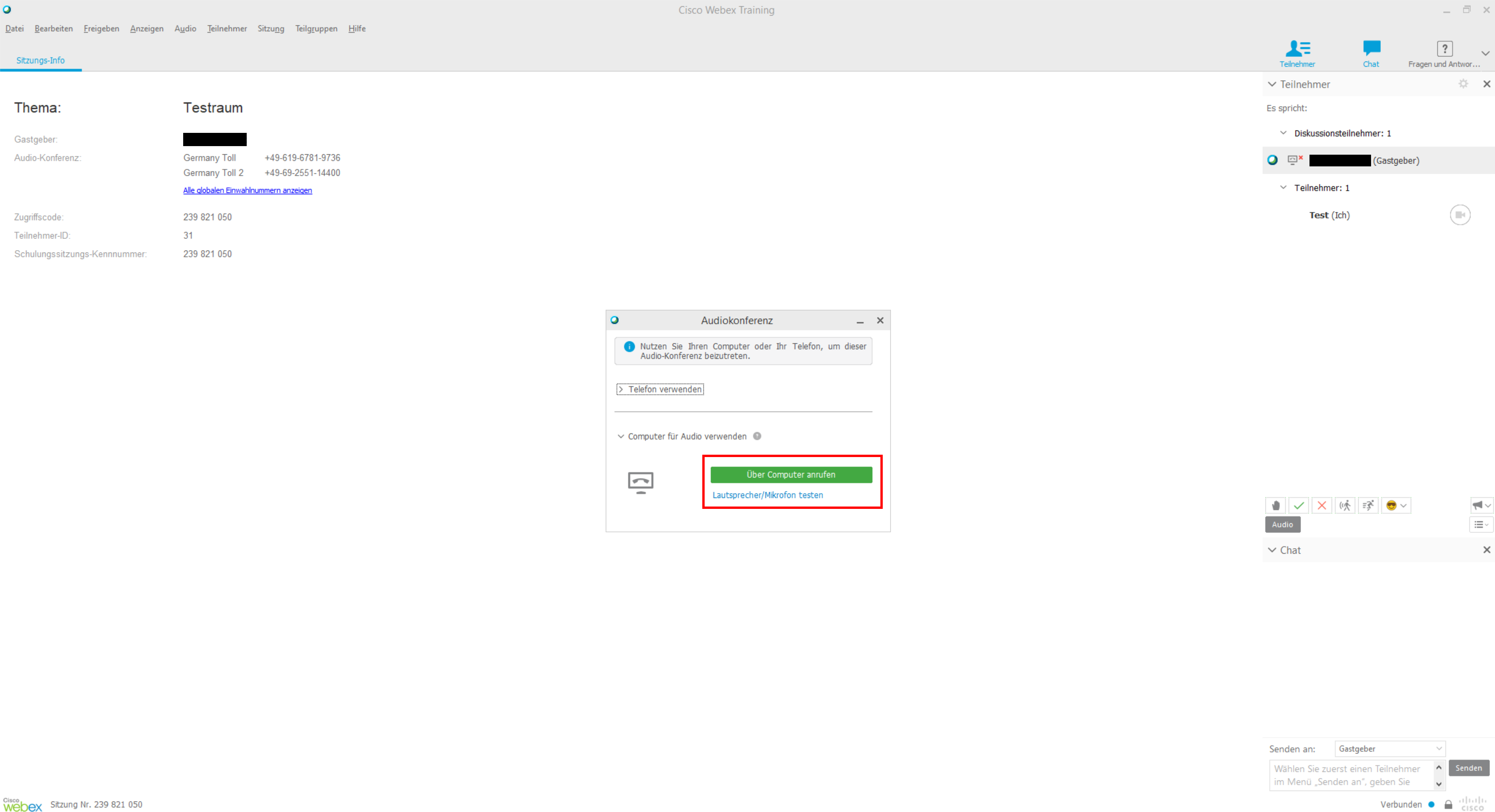The image size is (1495, 812).
Task: Click the Cisco Webex logo at bottom left
Action: (x=22, y=804)
